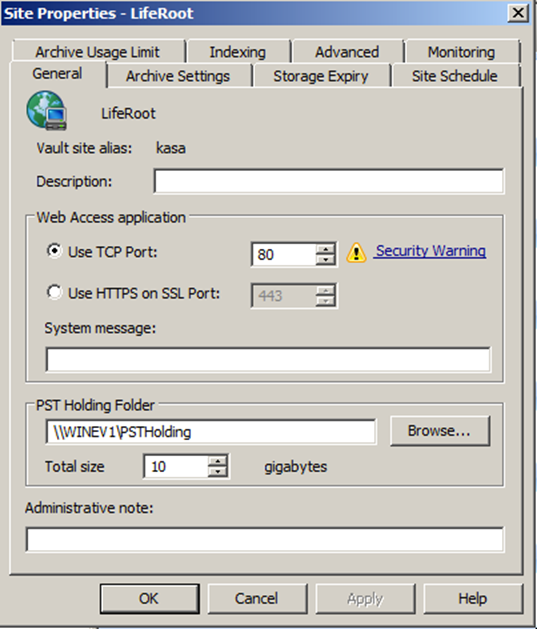Click Browse for the PST holding folder

point(440,431)
